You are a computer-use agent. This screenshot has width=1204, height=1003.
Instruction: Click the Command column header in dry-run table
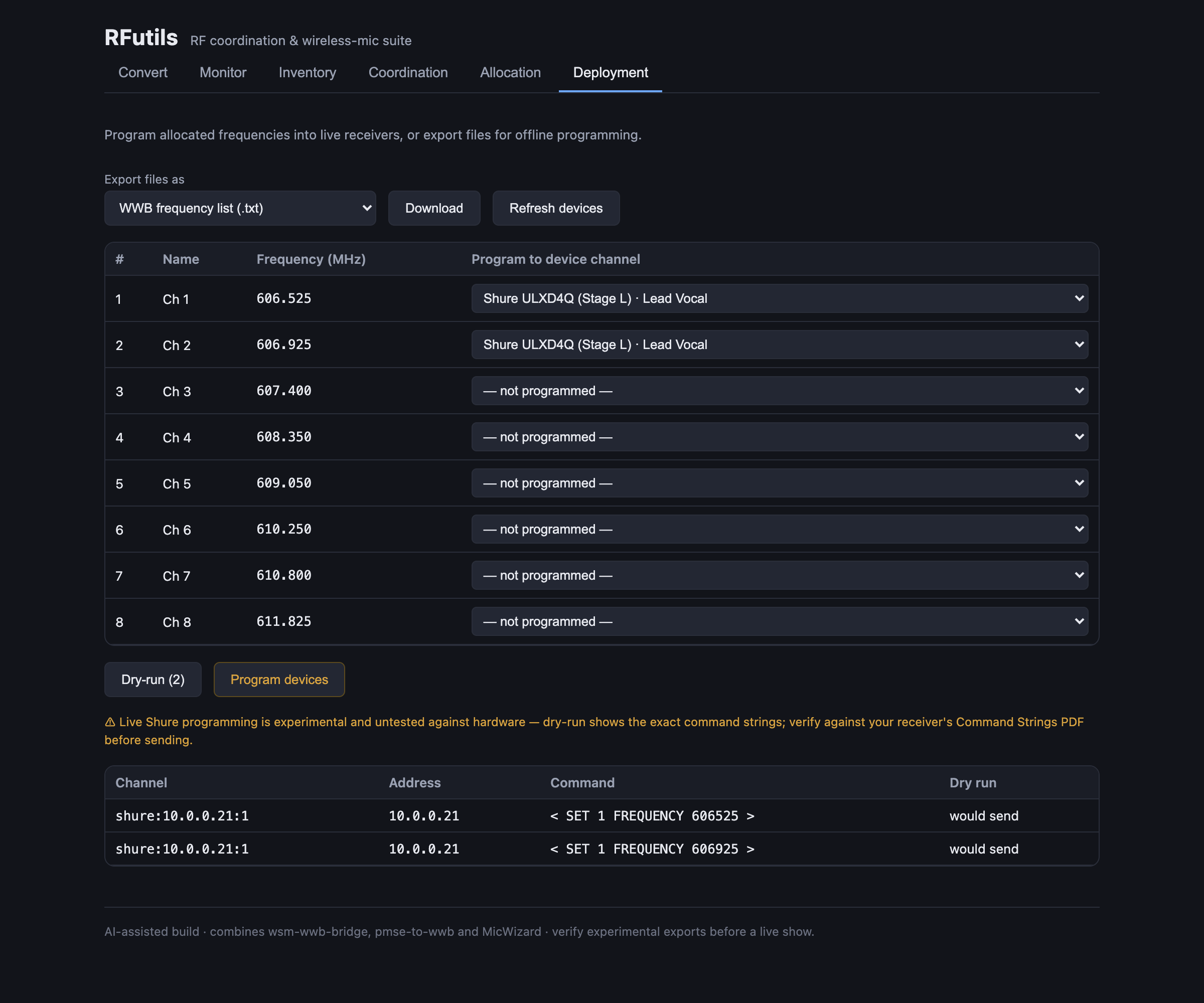[x=582, y=783]
